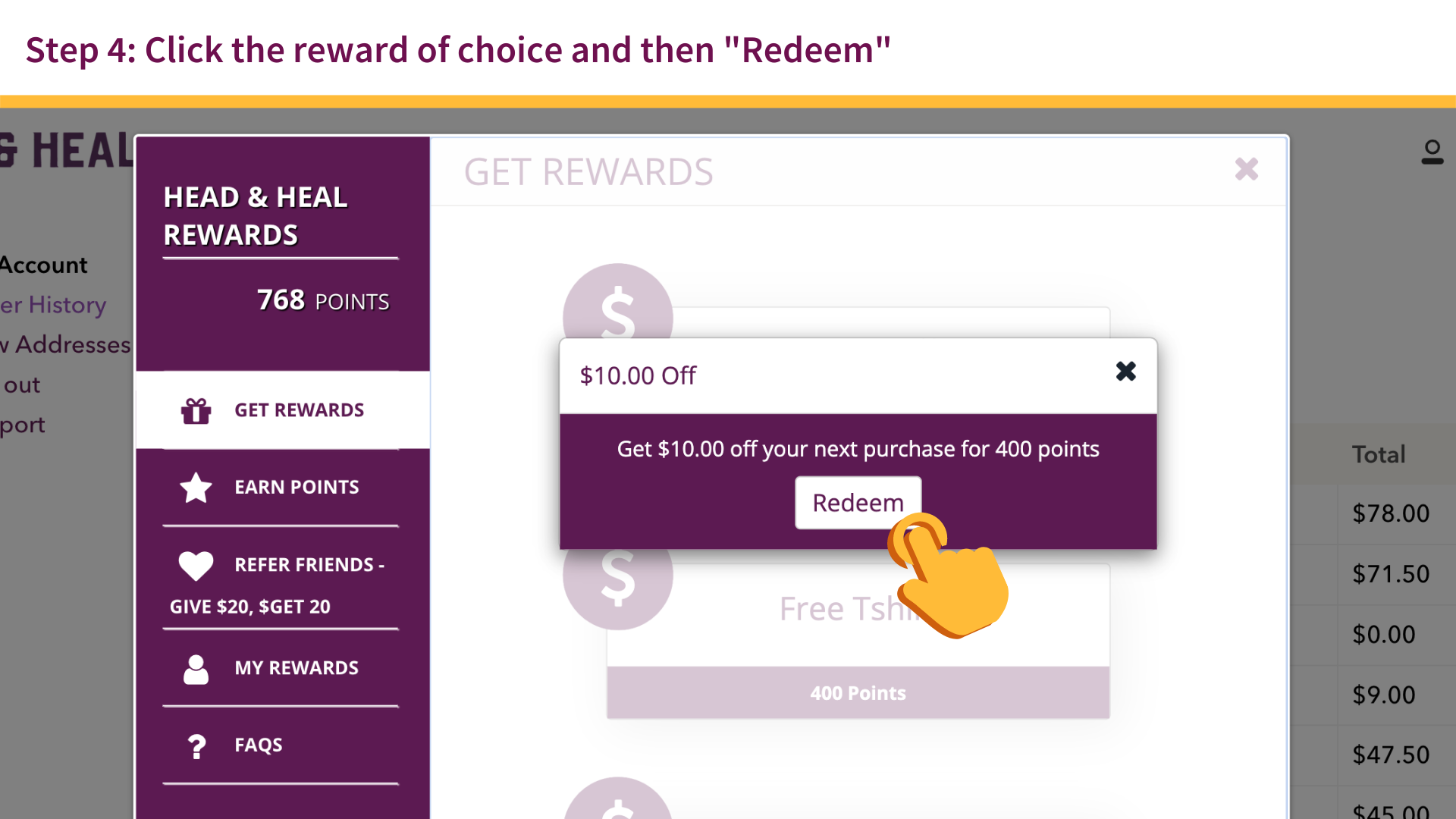
Task: Click the 400 Points reward bar
Action: [858, 693]
